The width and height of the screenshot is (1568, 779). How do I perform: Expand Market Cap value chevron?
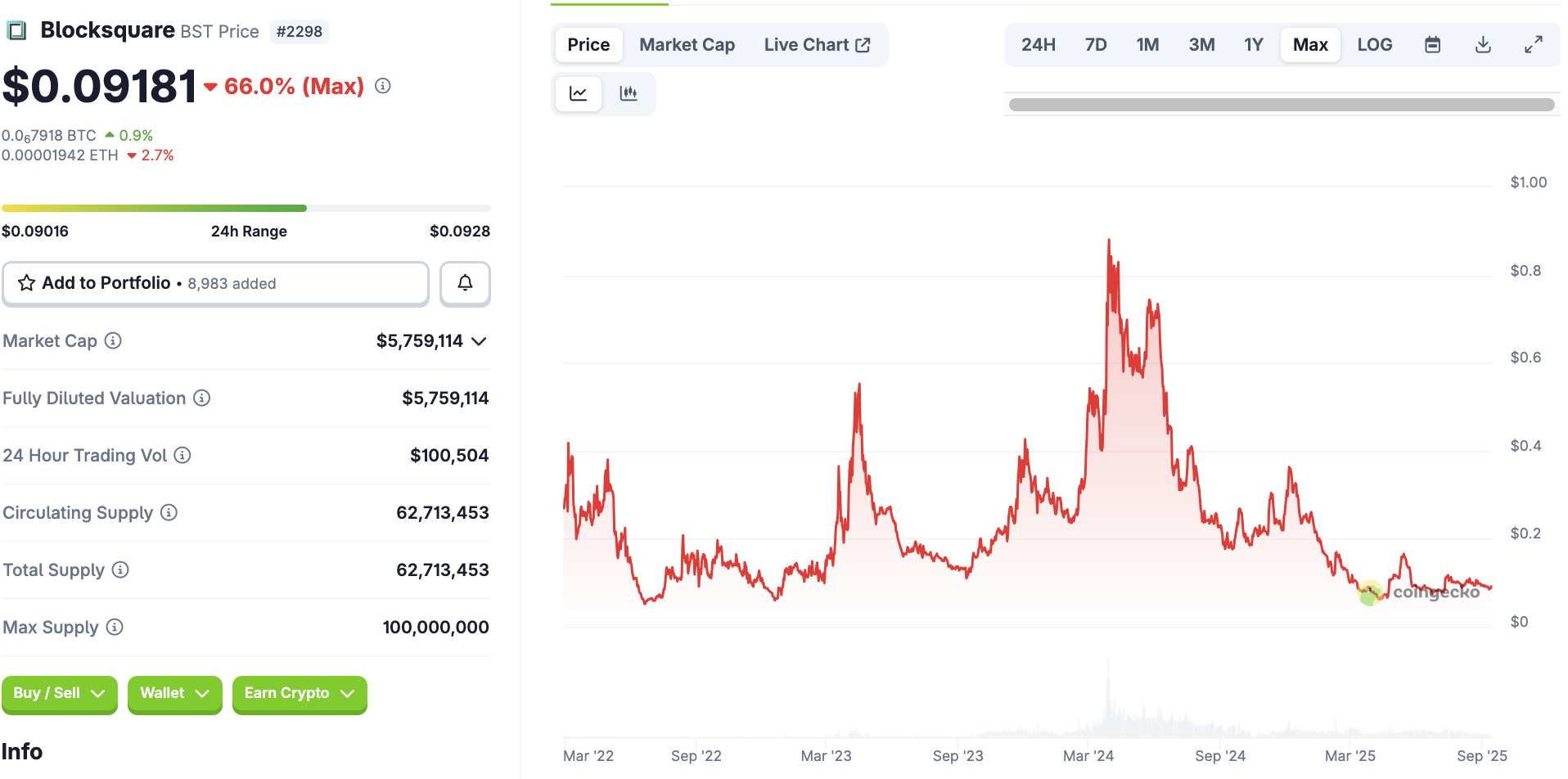(480, 341)
